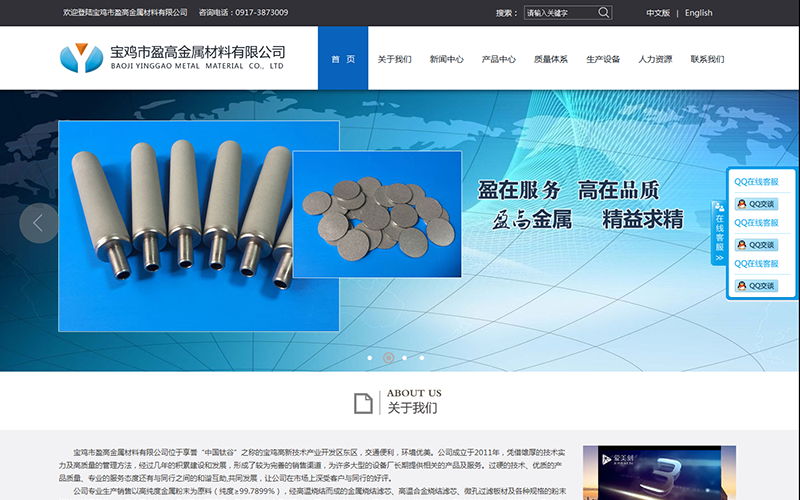Viewport: 800px width, 500px height.
Task: Click the search magnifier icon
Action: (604, 12)
